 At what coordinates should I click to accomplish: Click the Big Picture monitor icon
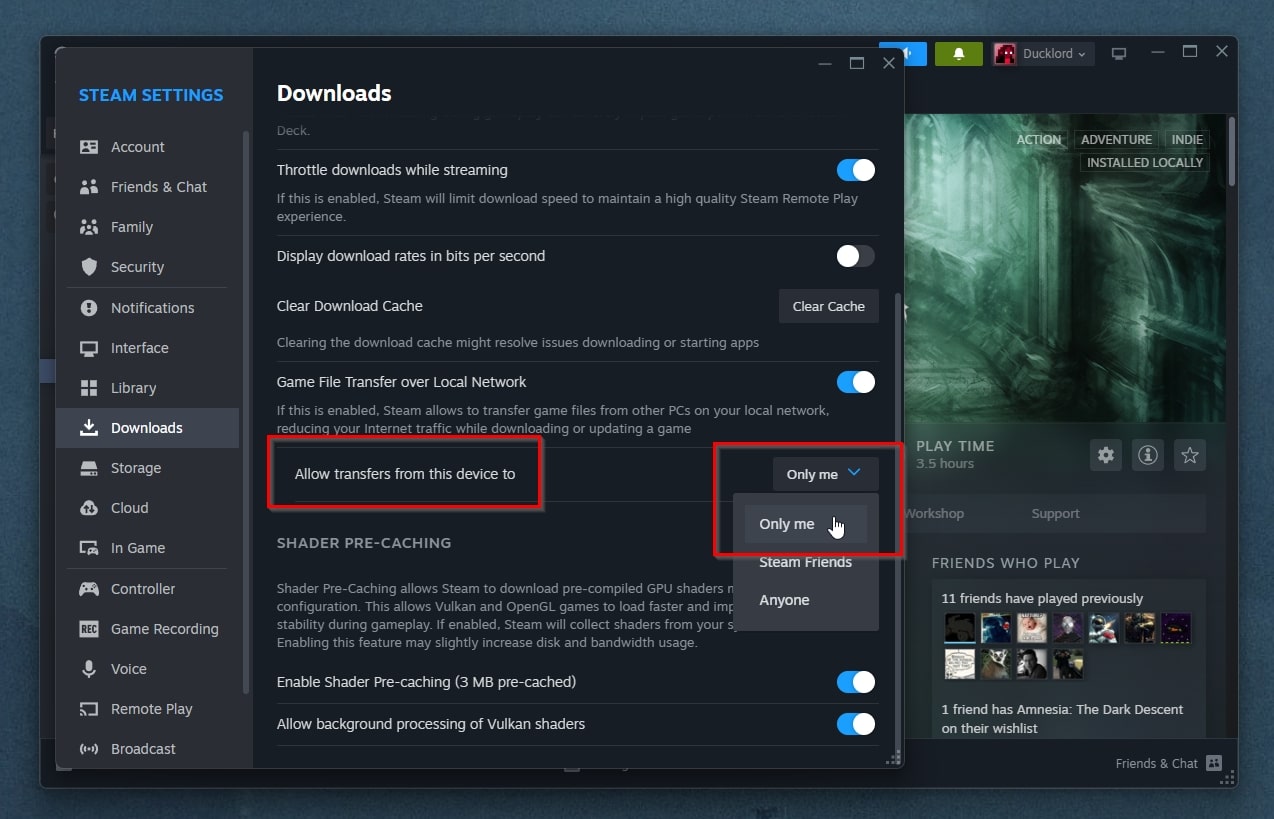pyautogui.click(x=1119, y=54)
